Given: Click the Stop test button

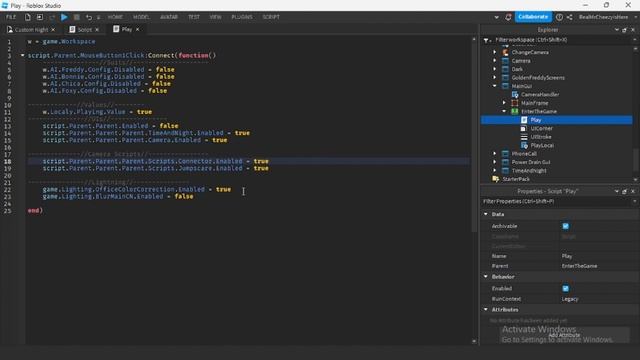Looking at the screenshot, I should (77, 17).
